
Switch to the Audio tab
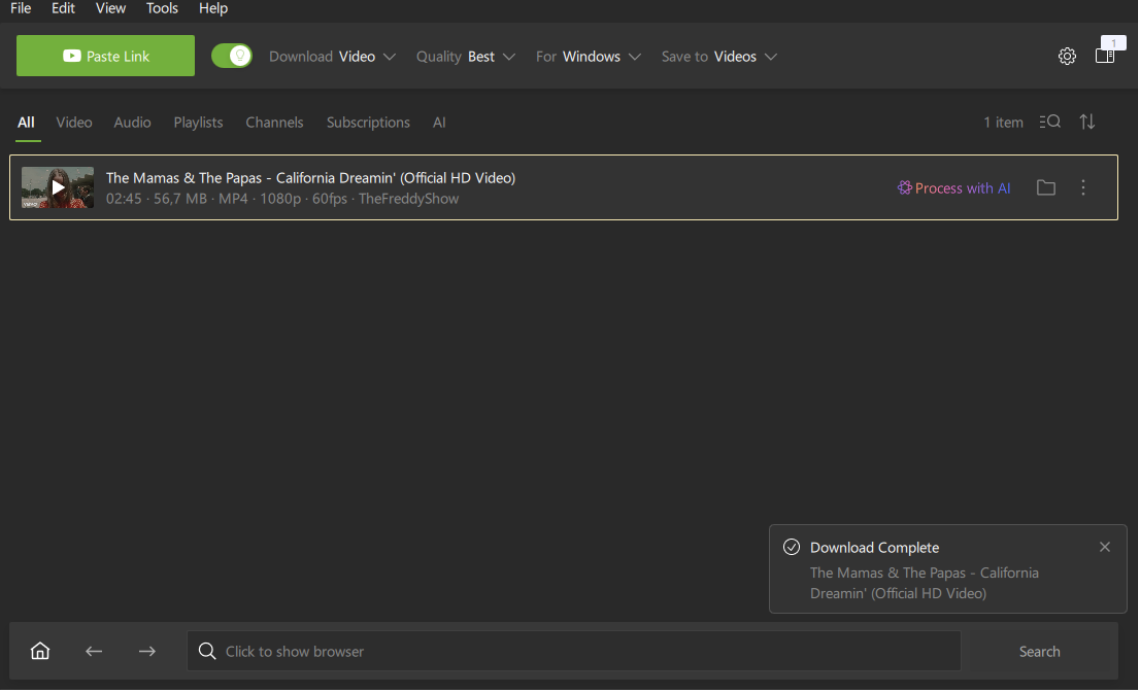tap(132, 123)
